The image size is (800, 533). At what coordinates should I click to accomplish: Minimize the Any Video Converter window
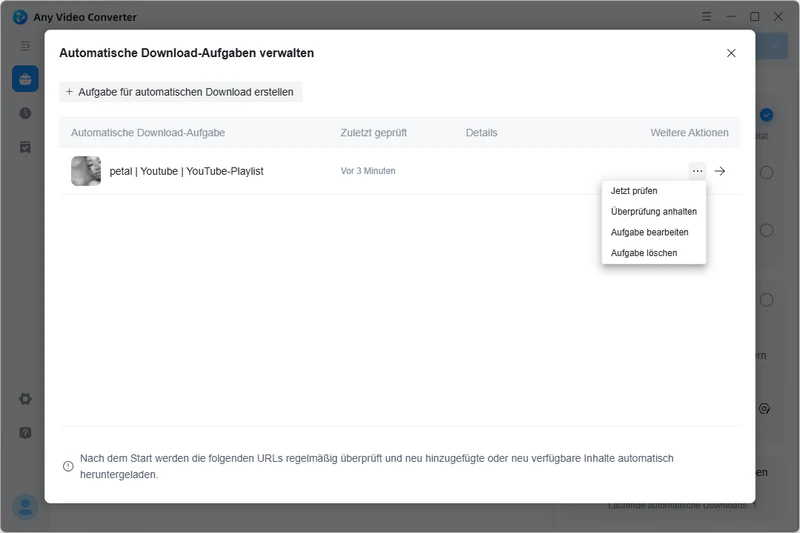click(731, 16)
